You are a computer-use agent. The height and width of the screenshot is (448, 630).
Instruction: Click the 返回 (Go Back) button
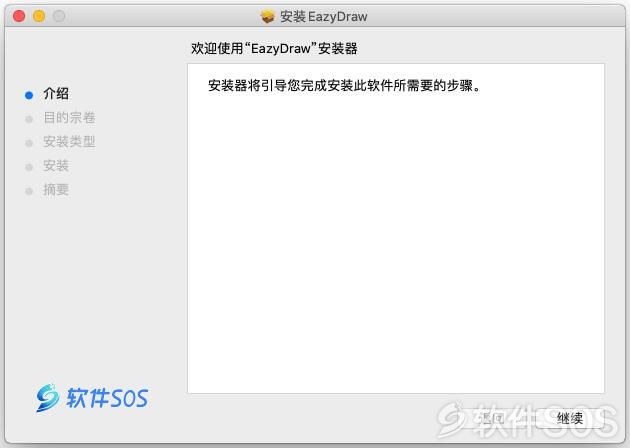pos(497,419)
